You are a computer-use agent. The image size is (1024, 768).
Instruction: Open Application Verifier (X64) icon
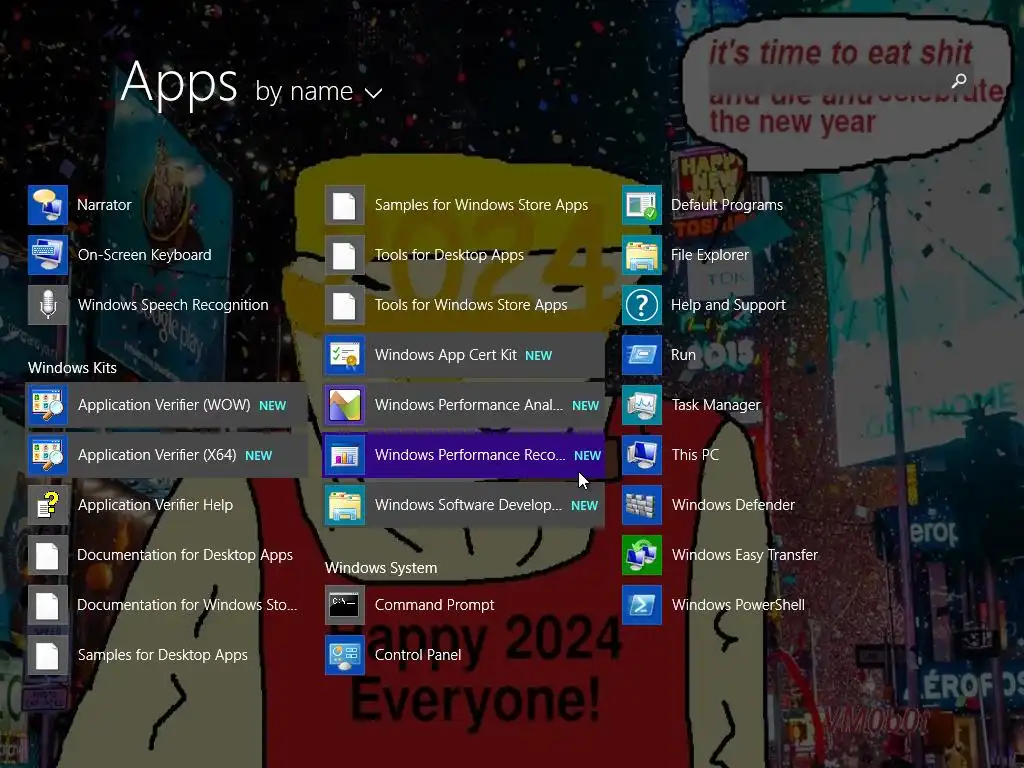coord(48,455)
